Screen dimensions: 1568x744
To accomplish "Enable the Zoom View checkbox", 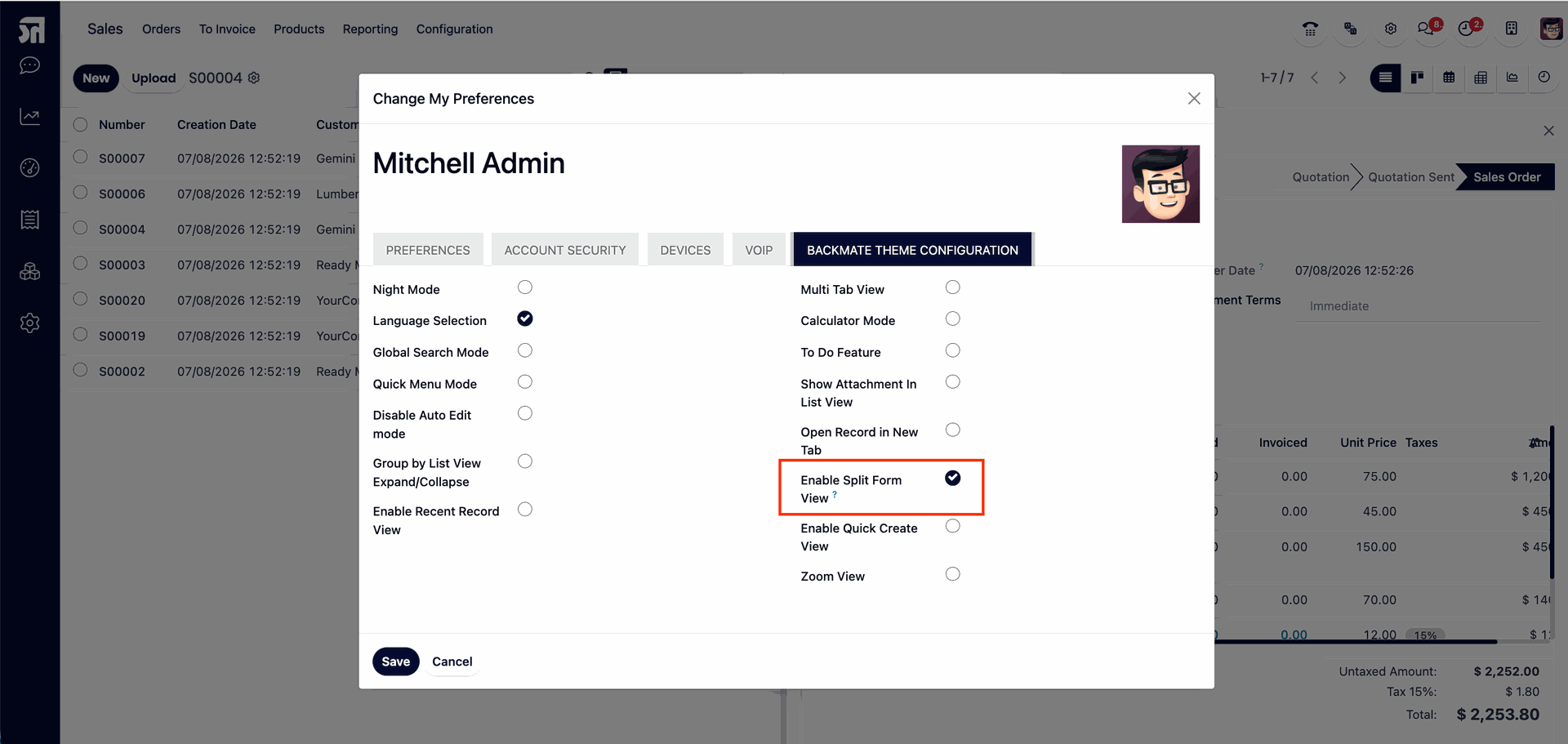I will tap(952, 574).
